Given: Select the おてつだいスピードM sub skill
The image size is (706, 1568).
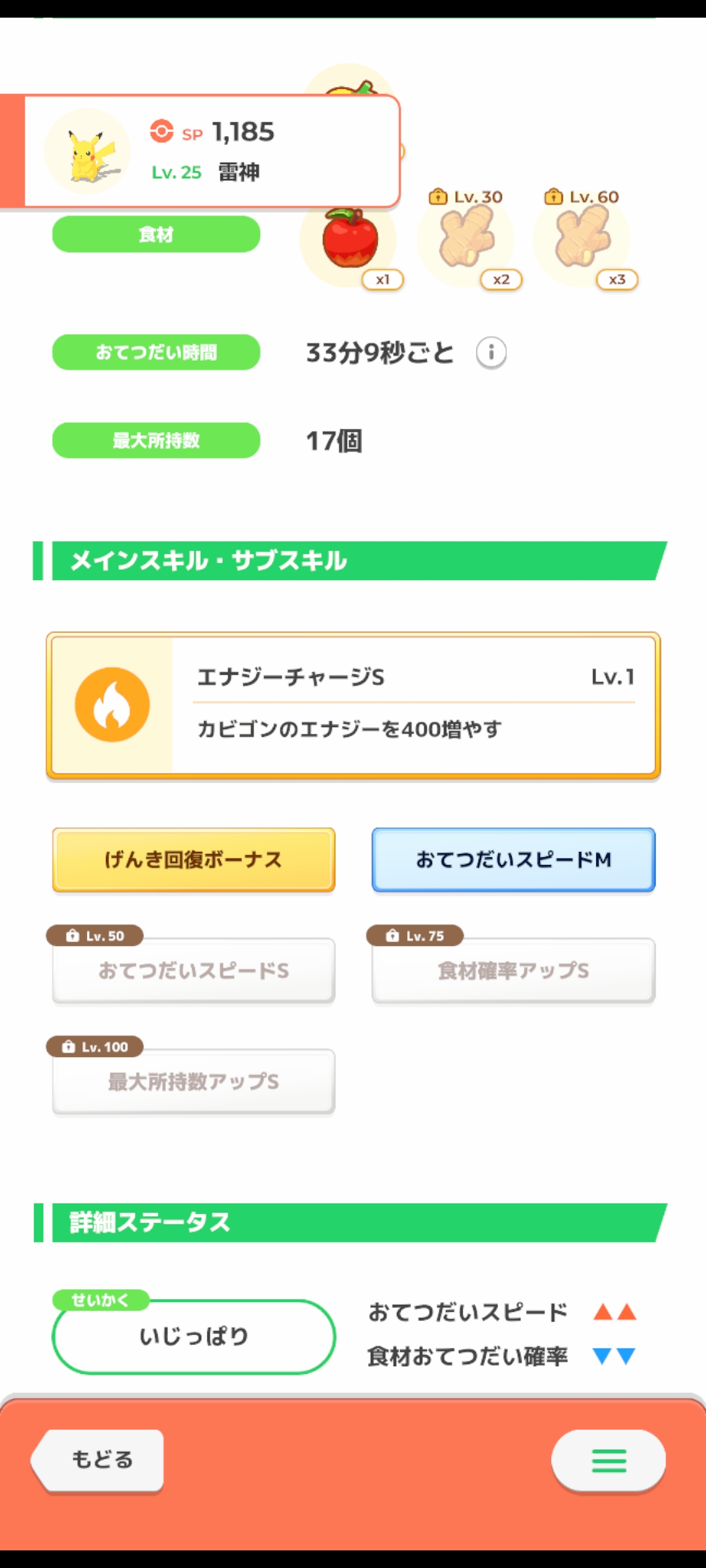Looking at the screenshot, I should [x=514, y=860].
